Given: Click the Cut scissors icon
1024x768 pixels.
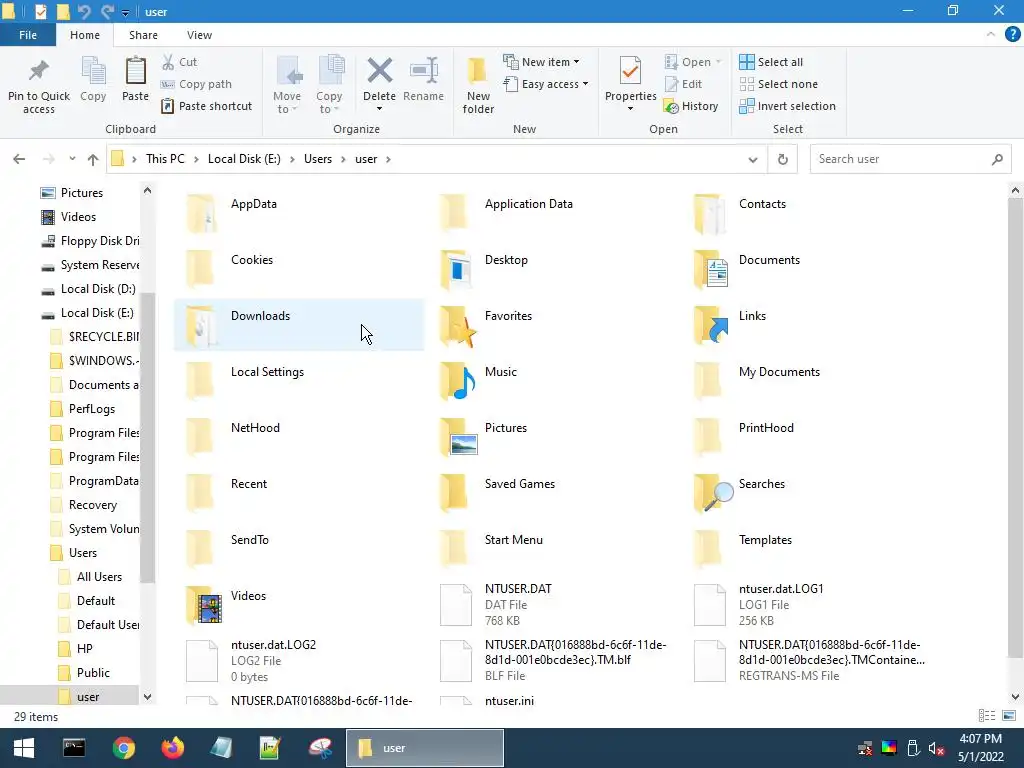Looking at the screenshot, I should tap(168, 62).
